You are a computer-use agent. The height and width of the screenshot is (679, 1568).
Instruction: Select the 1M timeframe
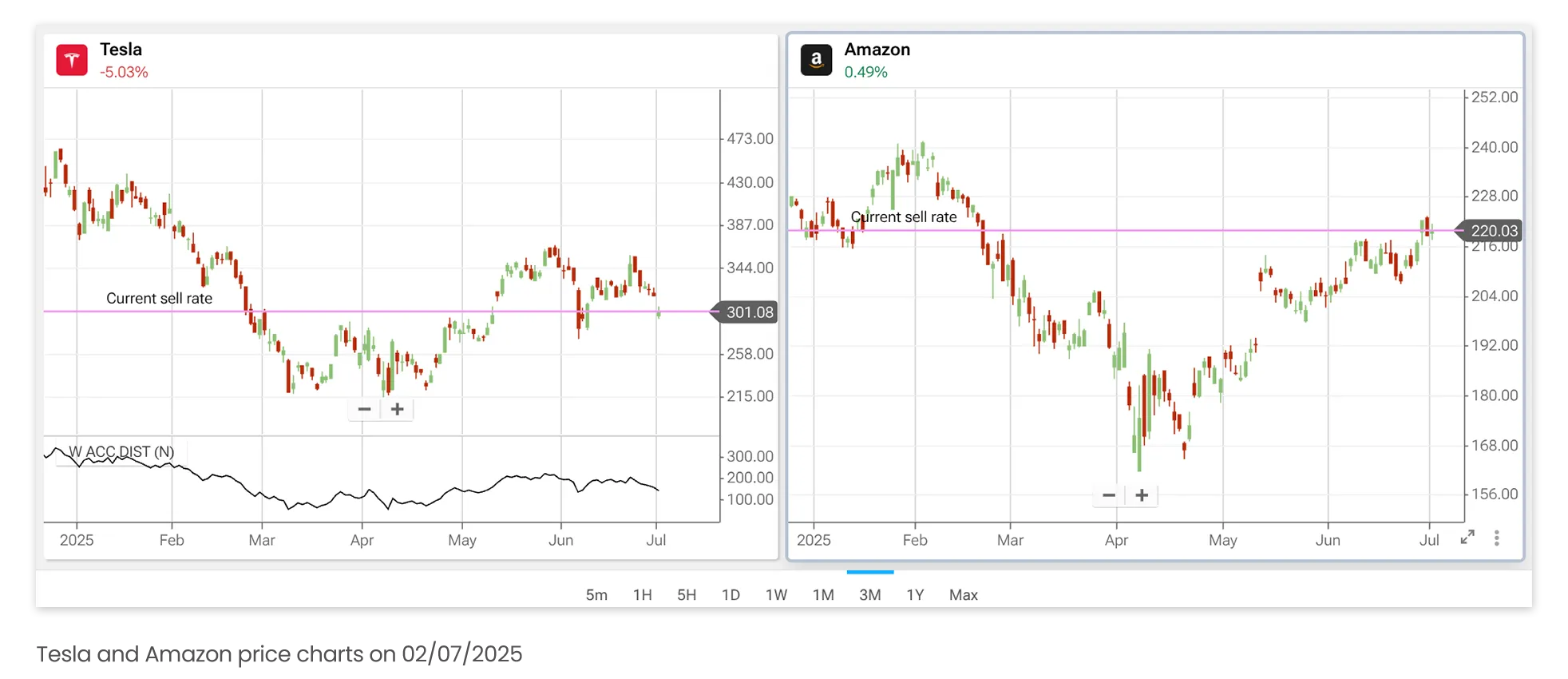(x=823, y=594)
